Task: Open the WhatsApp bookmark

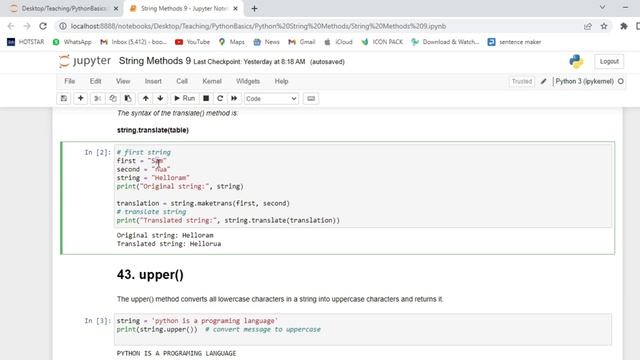Action: [72, 42]
